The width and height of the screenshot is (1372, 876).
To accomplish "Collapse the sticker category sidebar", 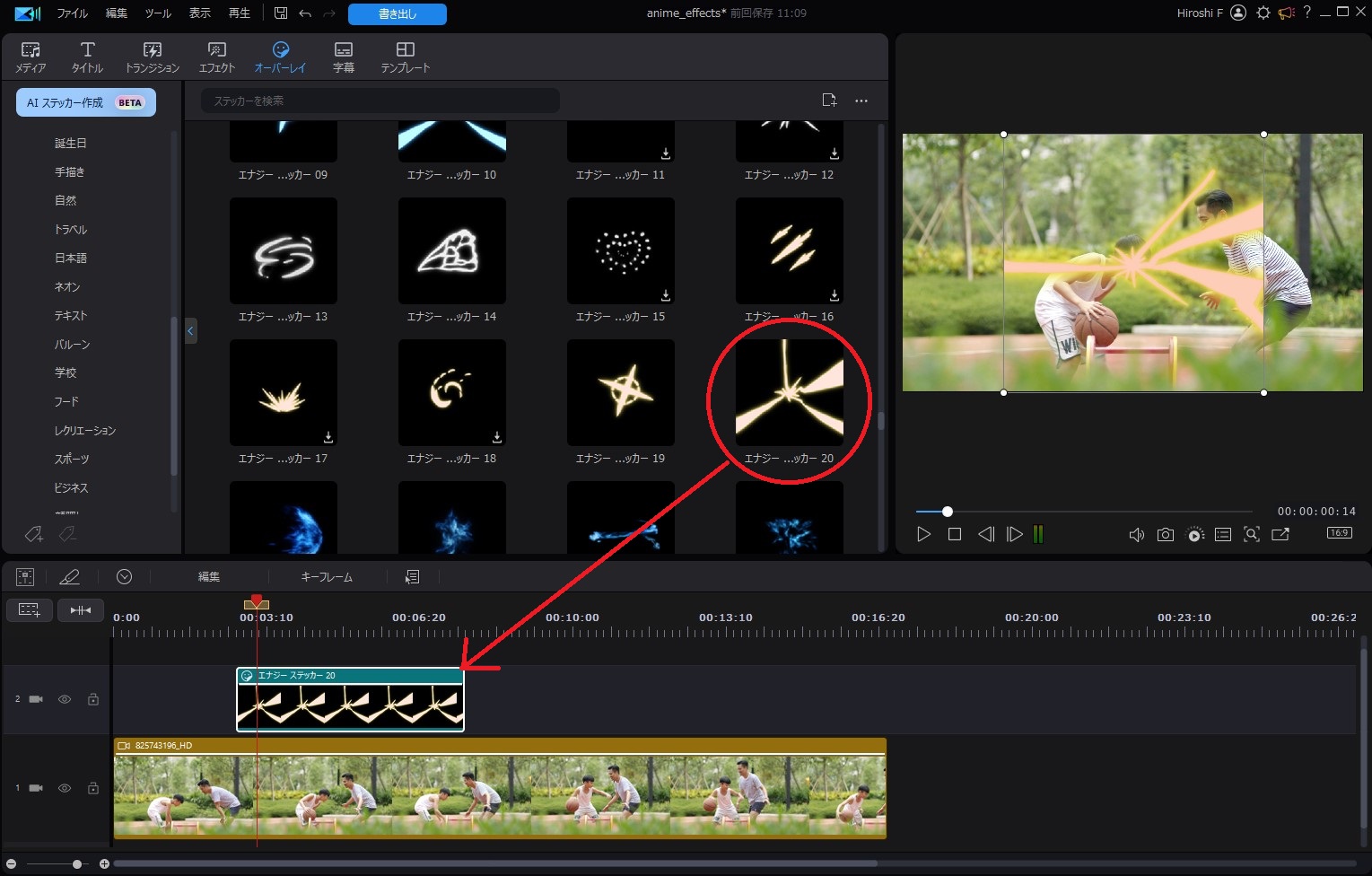I will [190, 331].
